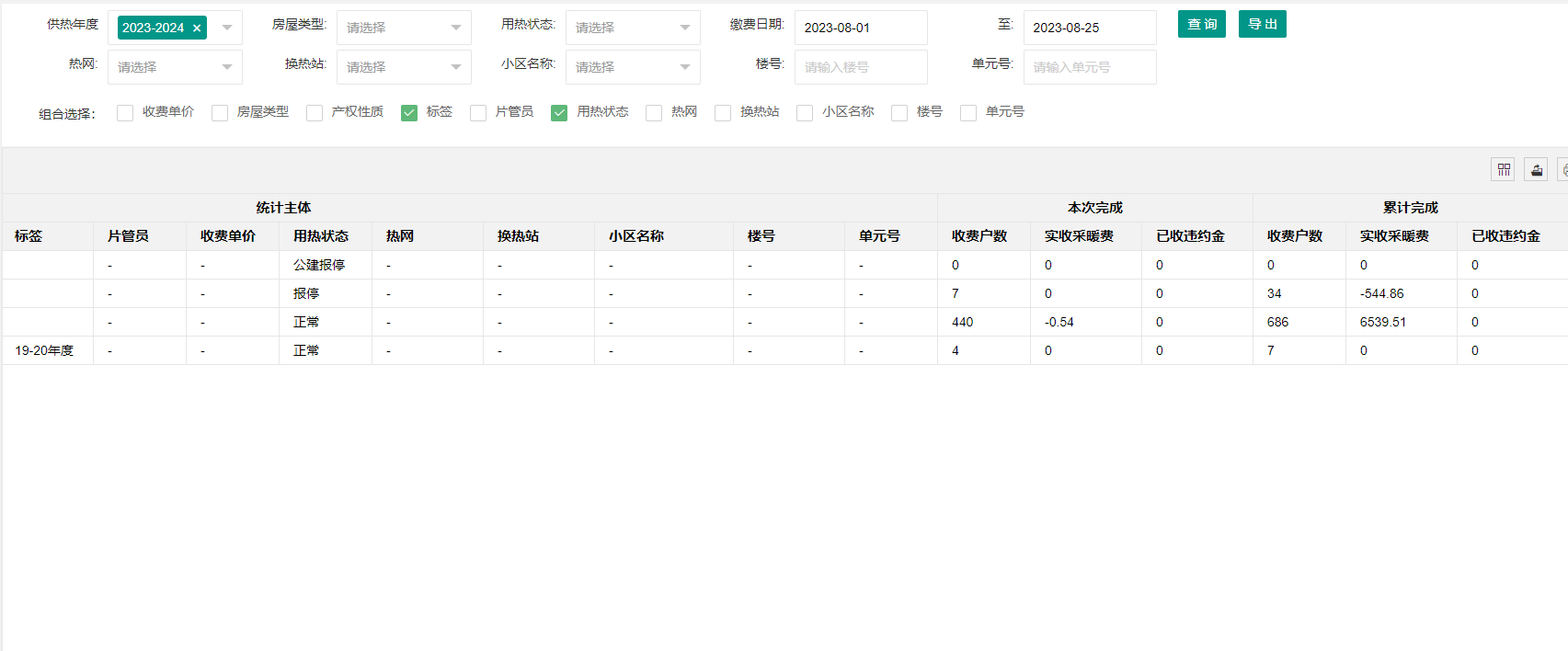Click the -544.86 cumulative fee cell
The image size is (1568, 651).
coord(1402,293)
